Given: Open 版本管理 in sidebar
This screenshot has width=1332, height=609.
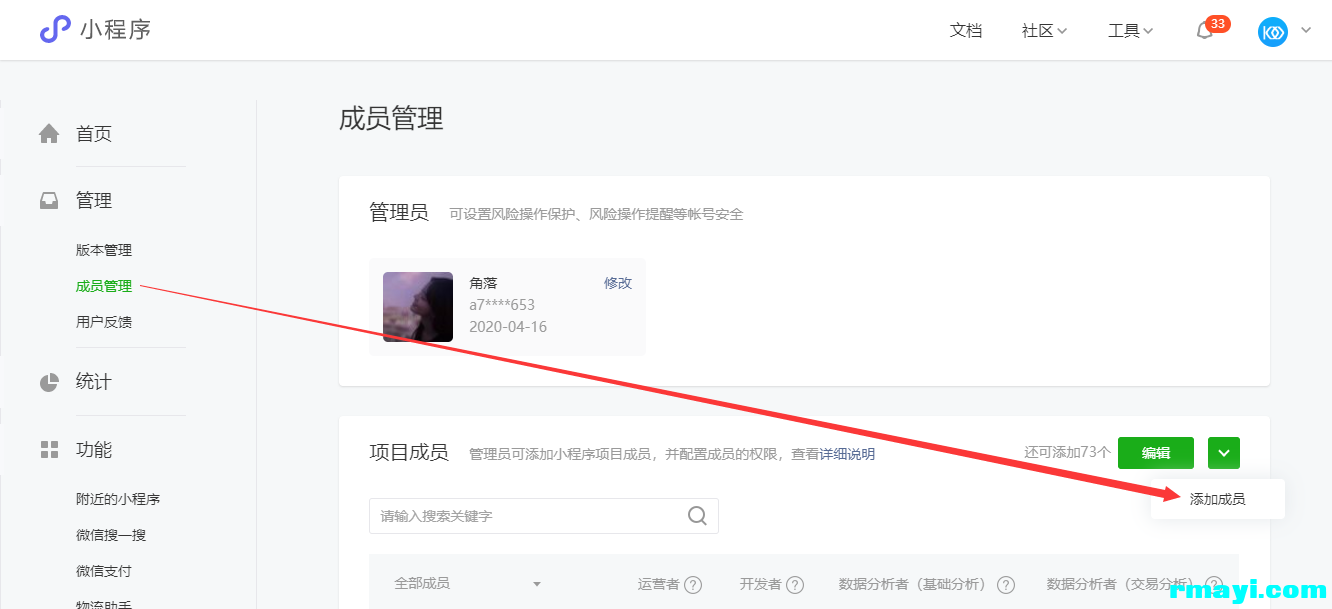Looking at the screenshot, I should [104, 250].
